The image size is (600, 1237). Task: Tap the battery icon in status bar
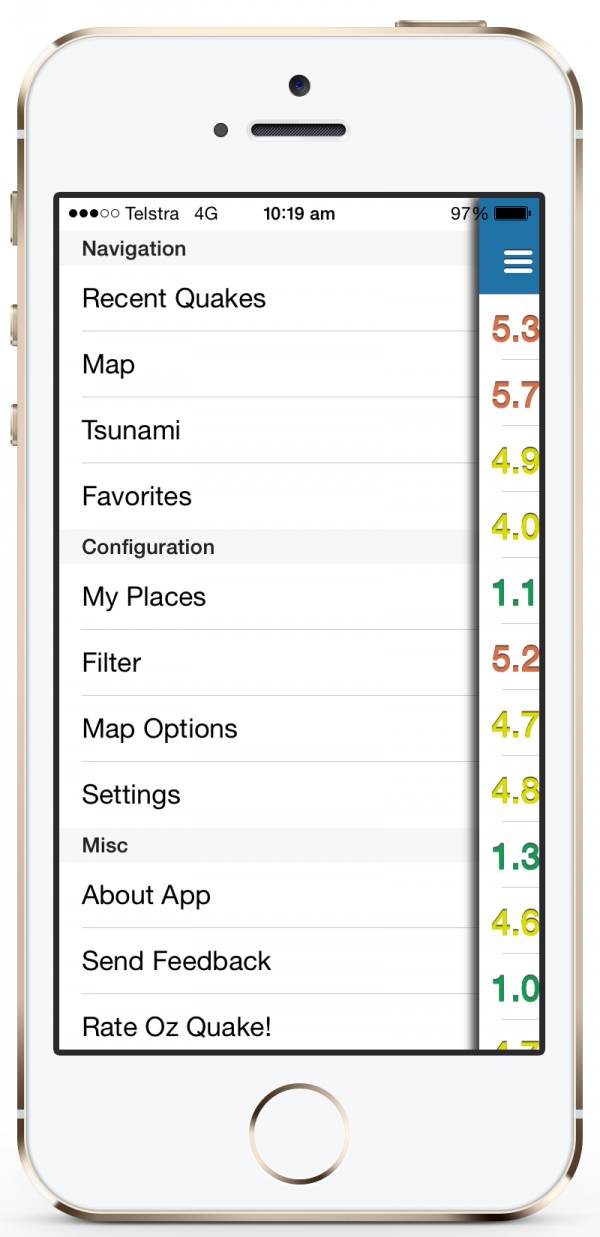(x=512, y=214)
